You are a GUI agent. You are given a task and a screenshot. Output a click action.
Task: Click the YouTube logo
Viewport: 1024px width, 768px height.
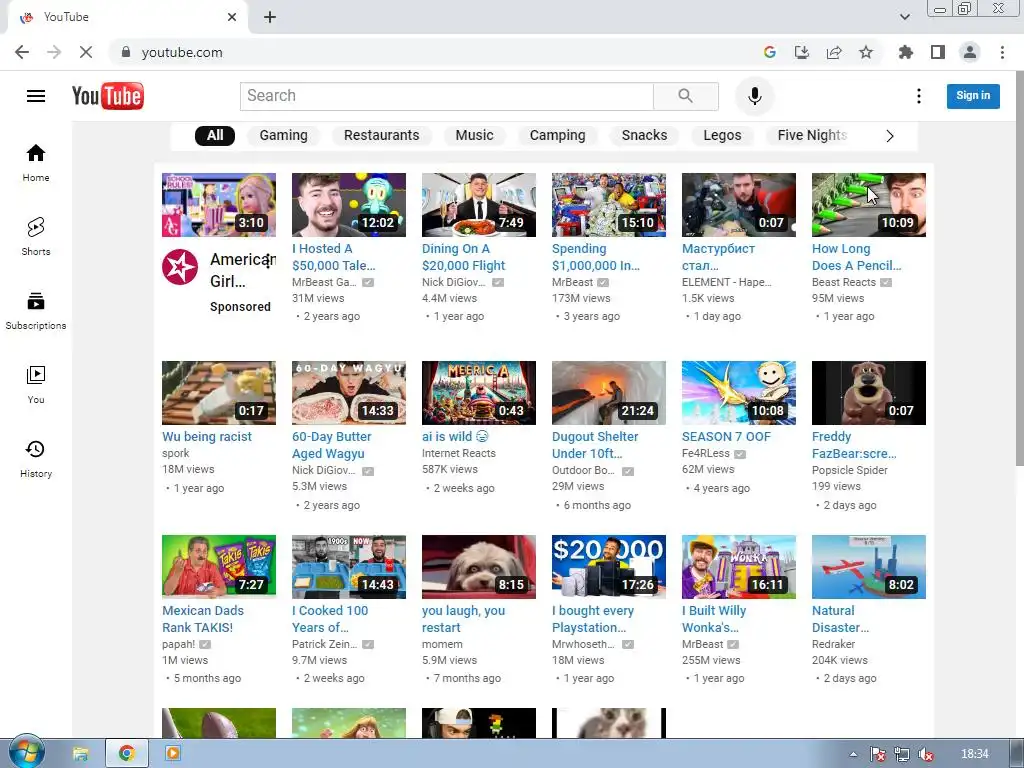click(x=108, y=96)
